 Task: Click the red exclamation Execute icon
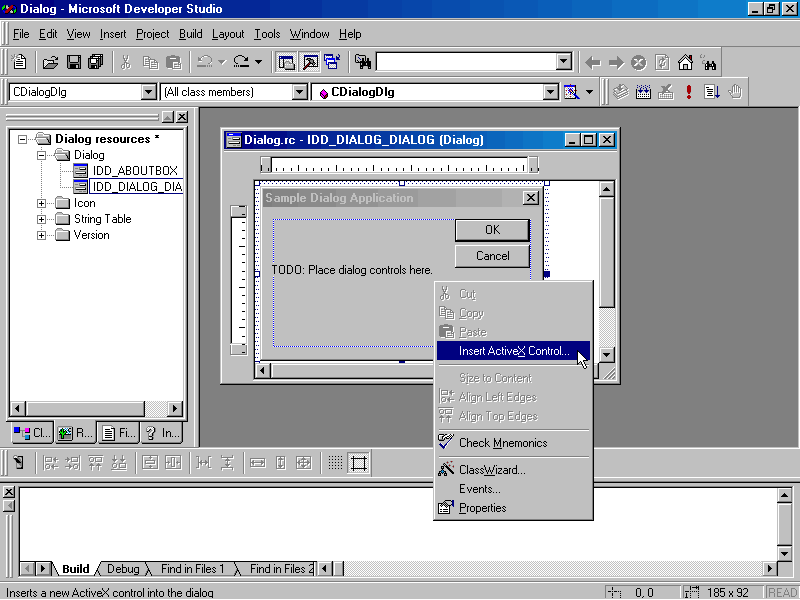(x=689, y=92)
